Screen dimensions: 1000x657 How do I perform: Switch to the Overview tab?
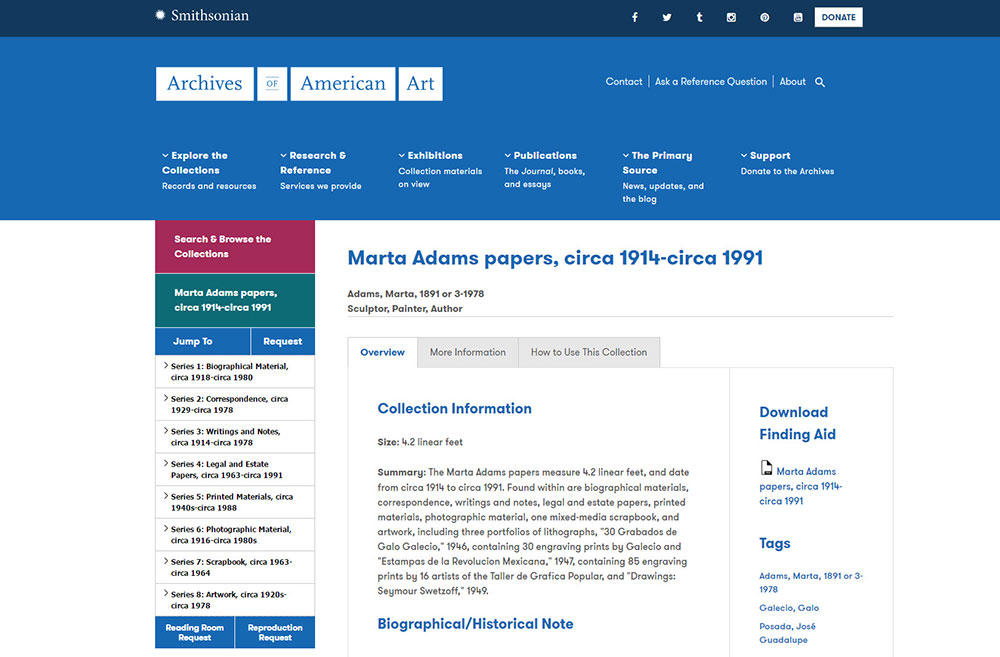click(383, 352)
